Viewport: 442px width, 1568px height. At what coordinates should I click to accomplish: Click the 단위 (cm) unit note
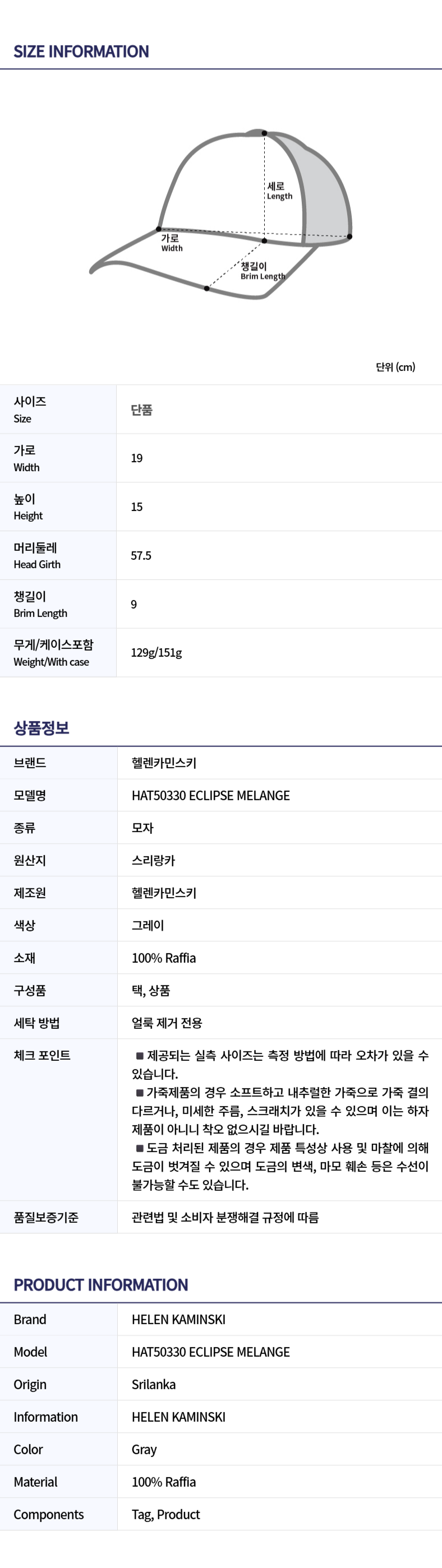click(395, 367)
